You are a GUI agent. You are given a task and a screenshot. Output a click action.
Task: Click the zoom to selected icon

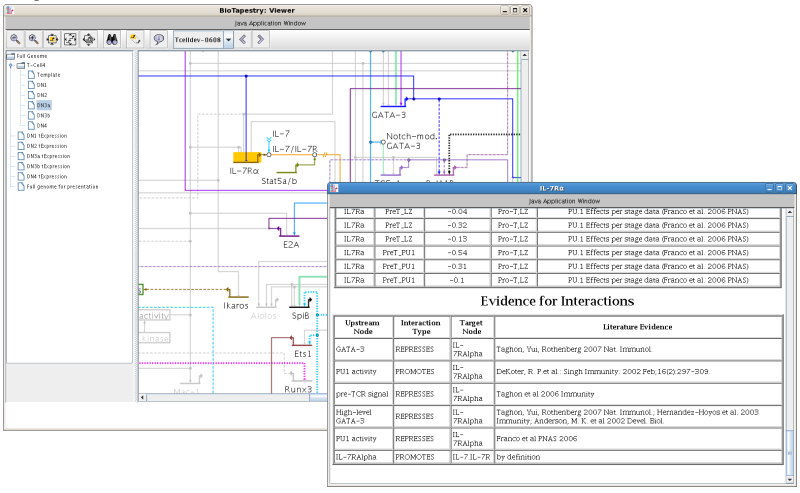(x=52, y=39)
